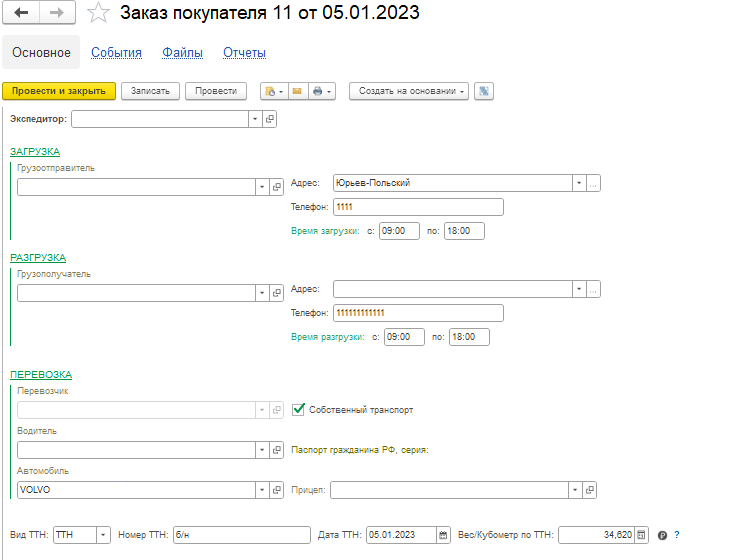
Task: Open calculator for Вес/Кубометр по ТТН
Action: pyautogui.click(x=642, y=535)
